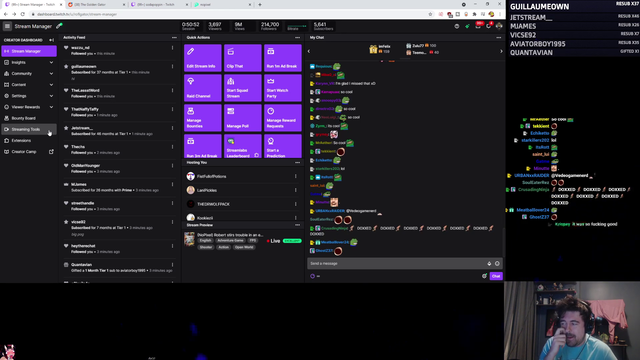Open My Chat panel options menu
The width and height of the screenshot is (640, 360).
pyautogui.click(x=499, y=38)
